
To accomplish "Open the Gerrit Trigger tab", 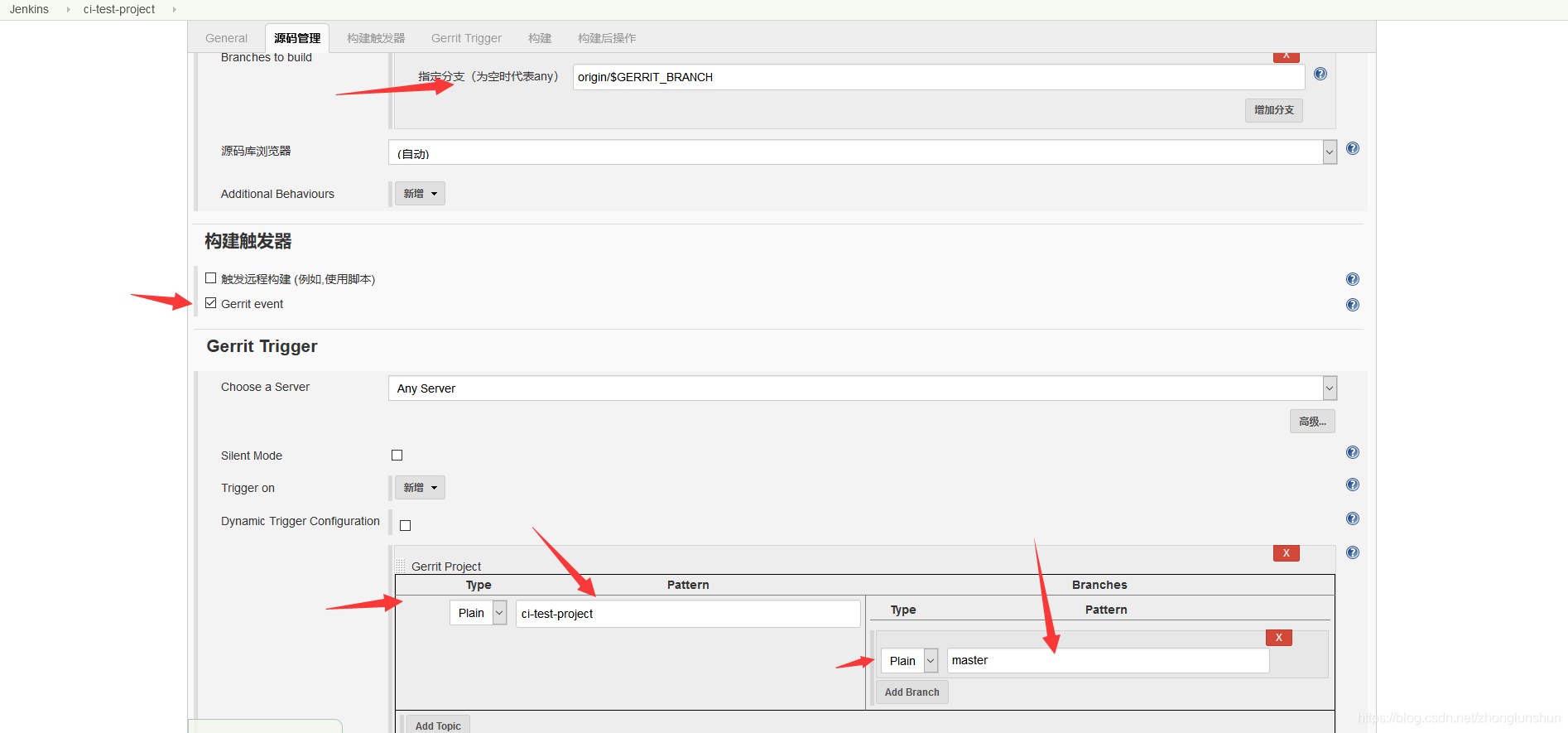I will (466, 38).
